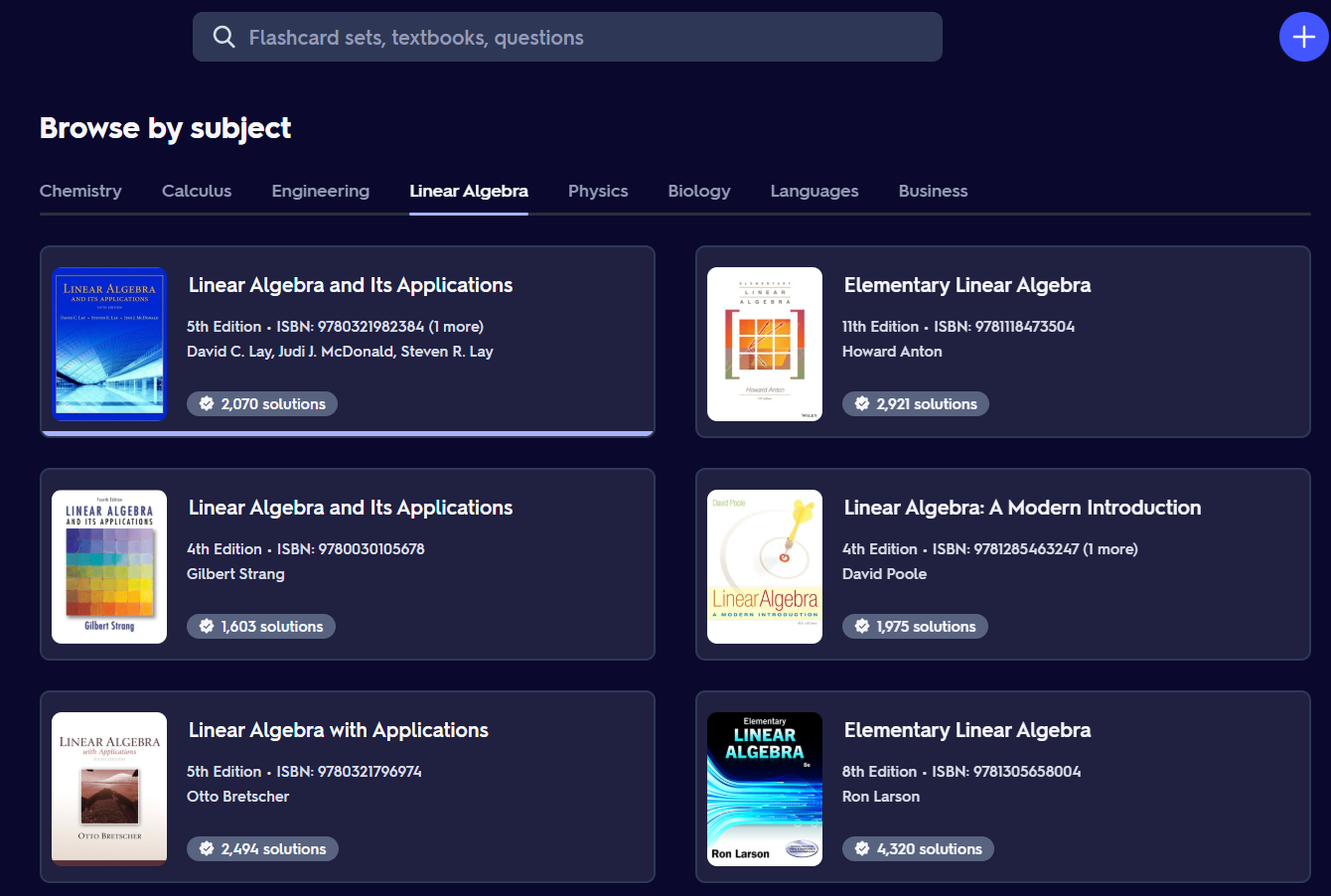Select the Ron Larson book cover image

(765, 789)
